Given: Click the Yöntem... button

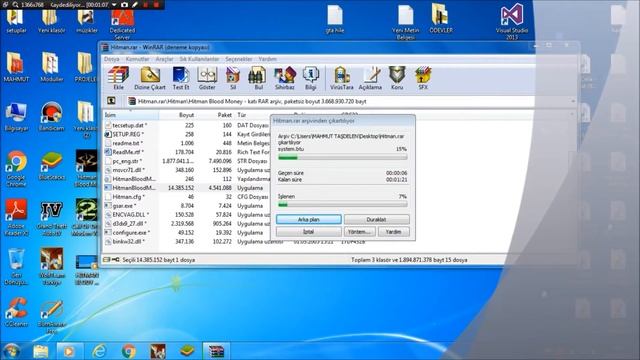Looking at the screenshot, I should pos(359,232).
